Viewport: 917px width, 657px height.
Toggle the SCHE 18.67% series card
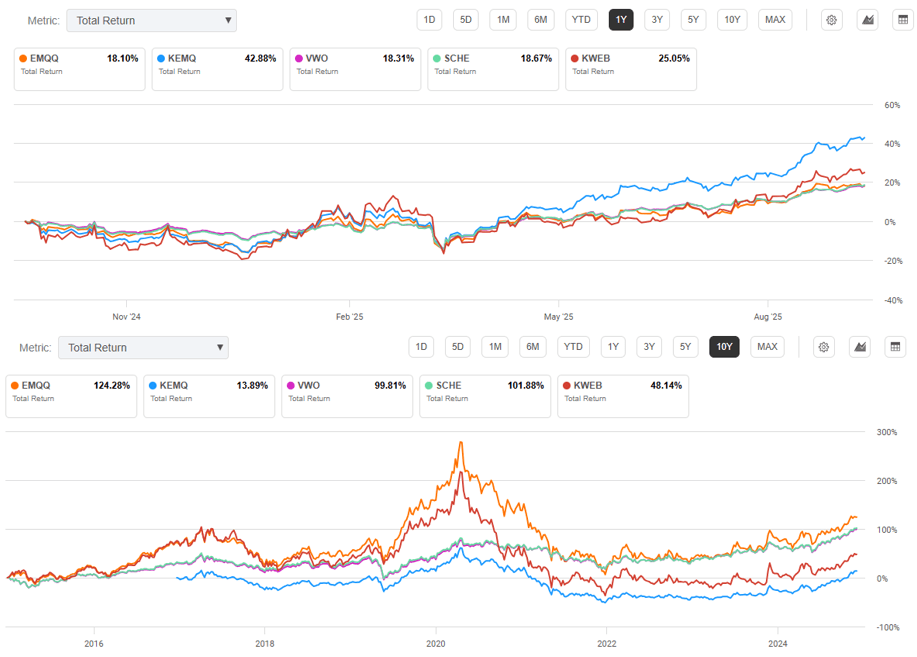pyautogui.click(x=492, y=69)
